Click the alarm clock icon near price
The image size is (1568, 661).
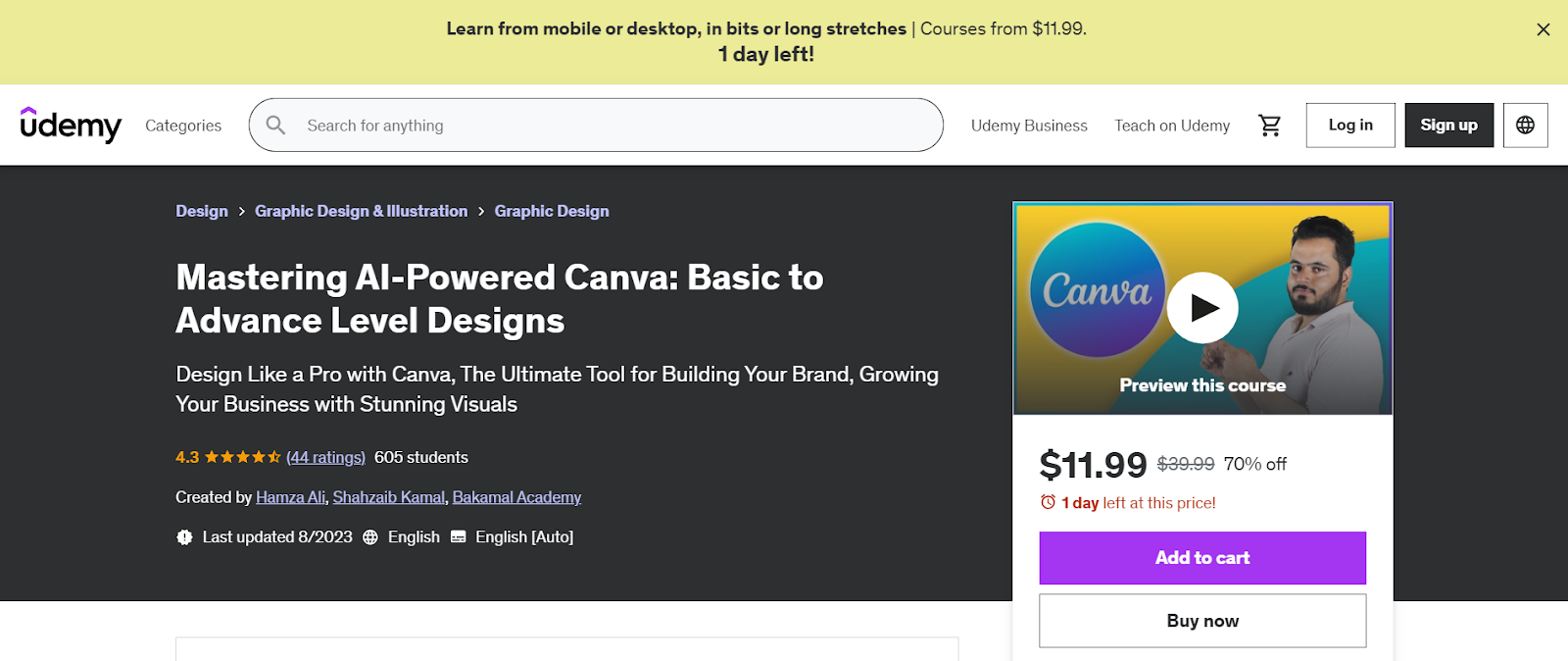pos(1048,502)
